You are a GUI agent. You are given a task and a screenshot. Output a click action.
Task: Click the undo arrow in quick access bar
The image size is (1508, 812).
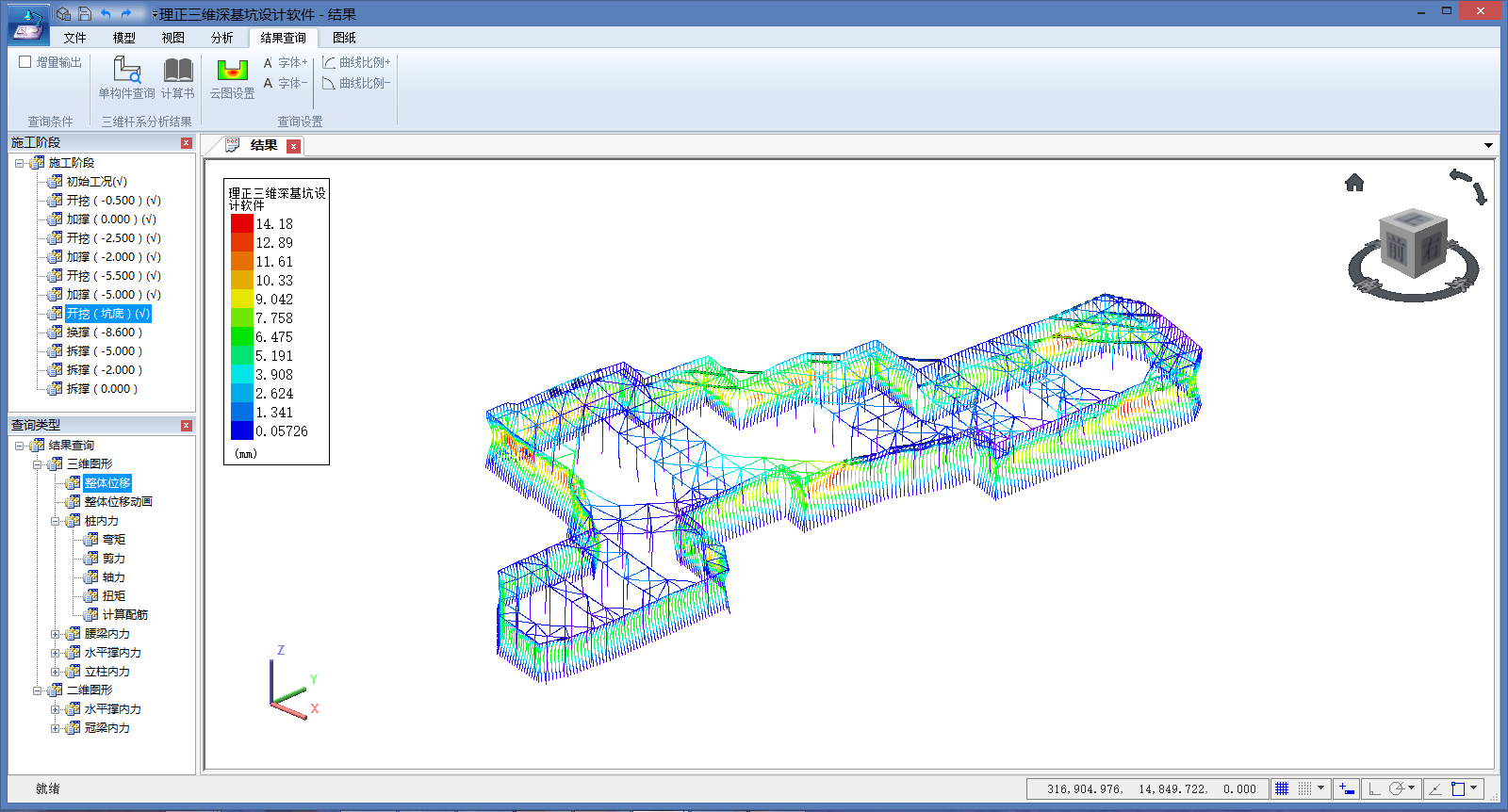click(x=106, y=14)
